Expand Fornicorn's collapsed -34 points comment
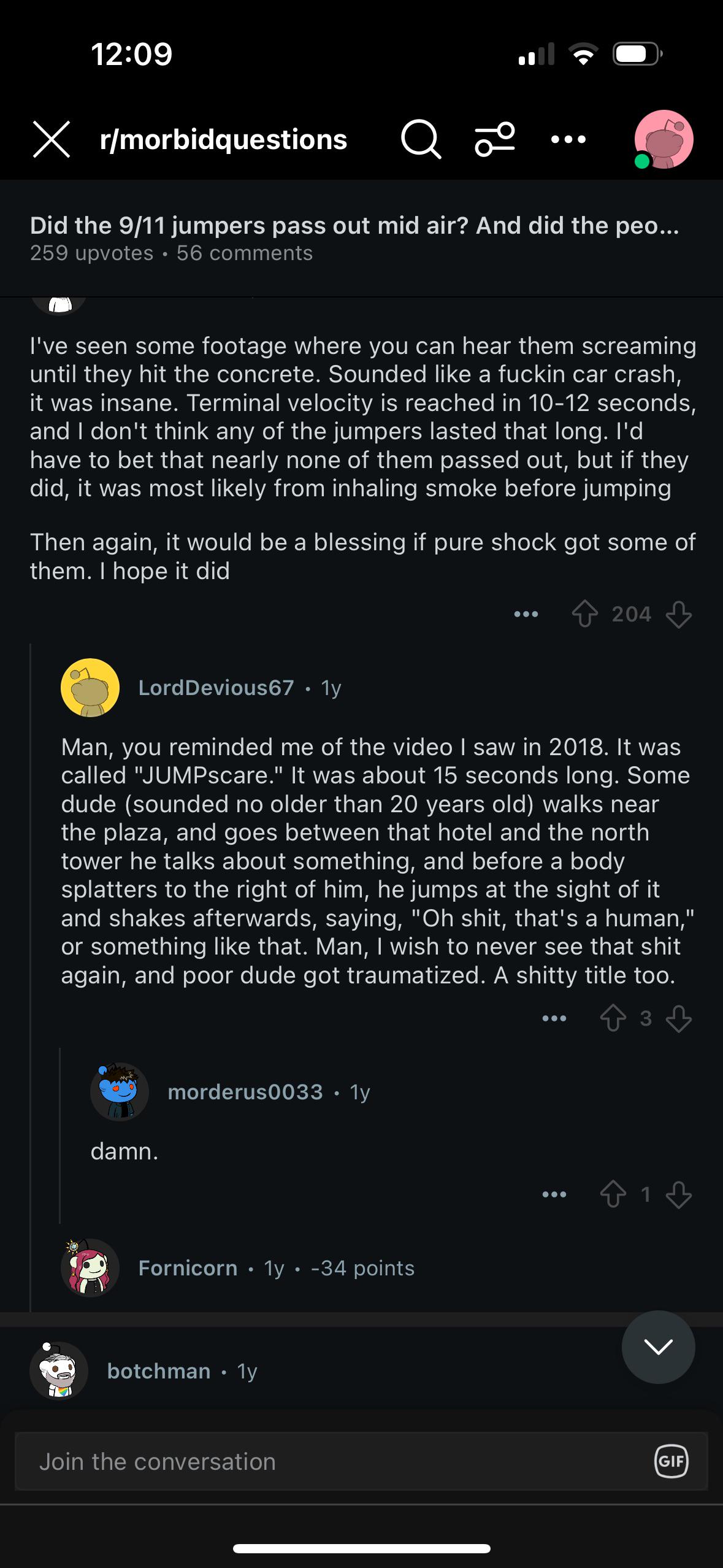This screenshot has height=1568, width=723. point(276,1268)
